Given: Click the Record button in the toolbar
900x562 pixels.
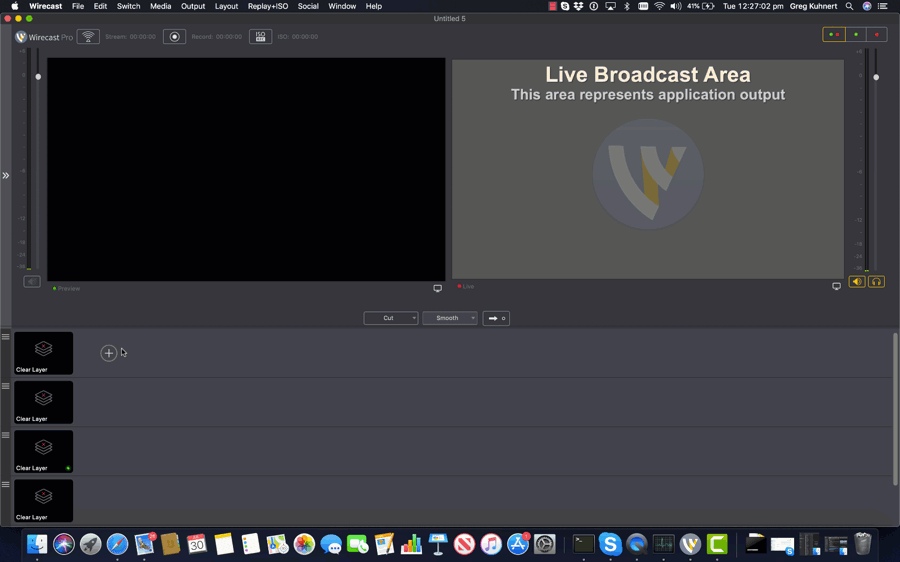Looking at the screenshot, I should [x=174, y=37].
